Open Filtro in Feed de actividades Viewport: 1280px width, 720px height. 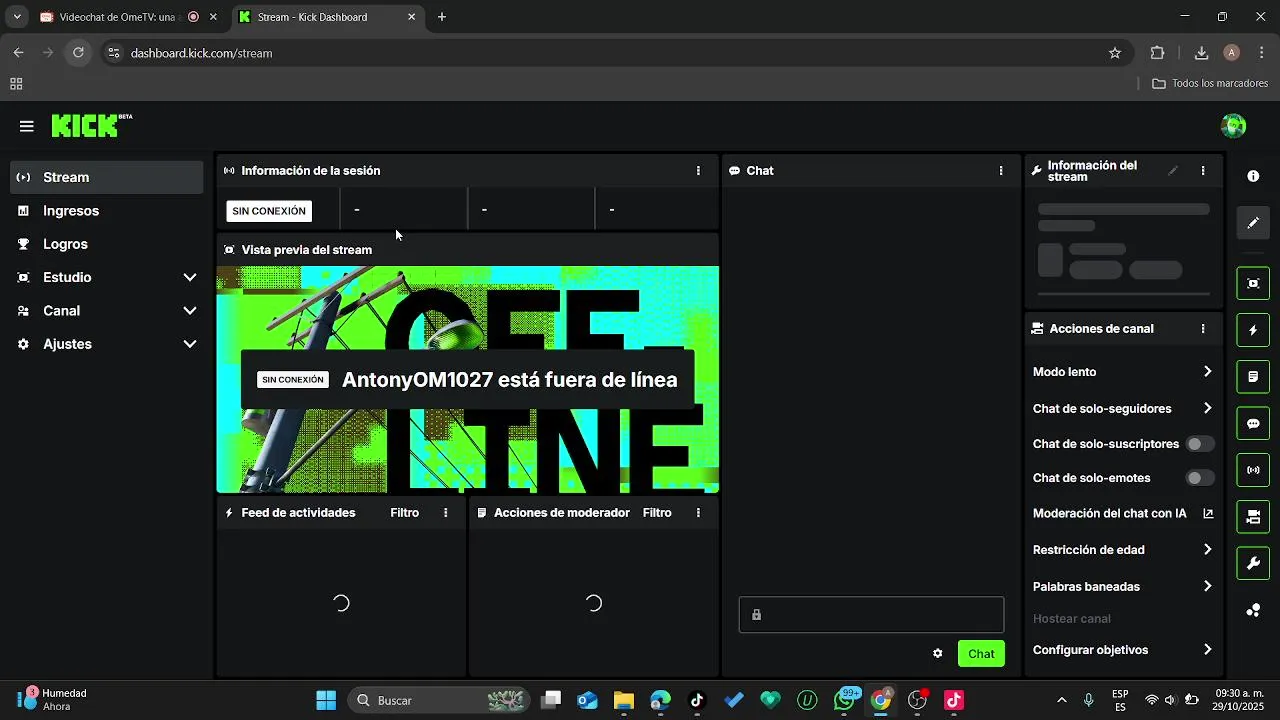pyautogui.click(x=404, y=513)
